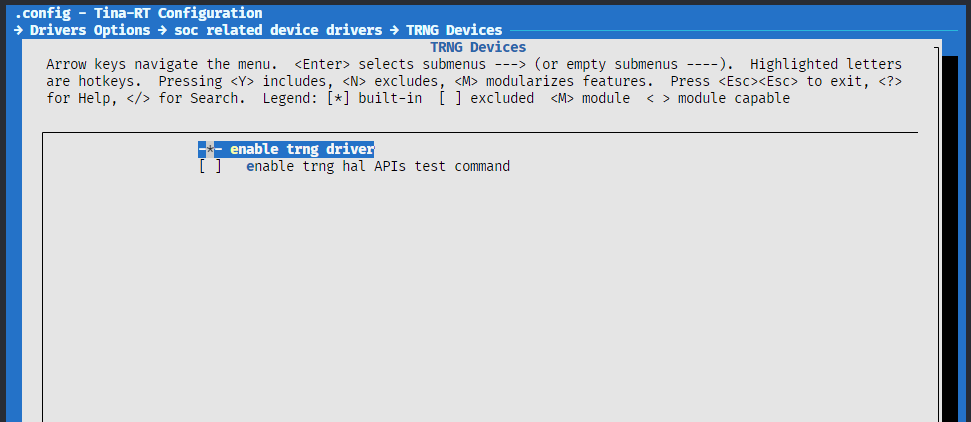The height and width of the screenshot is (422, 971).
Task: Click the <M> module legend symbol
Action: (562, 98)
